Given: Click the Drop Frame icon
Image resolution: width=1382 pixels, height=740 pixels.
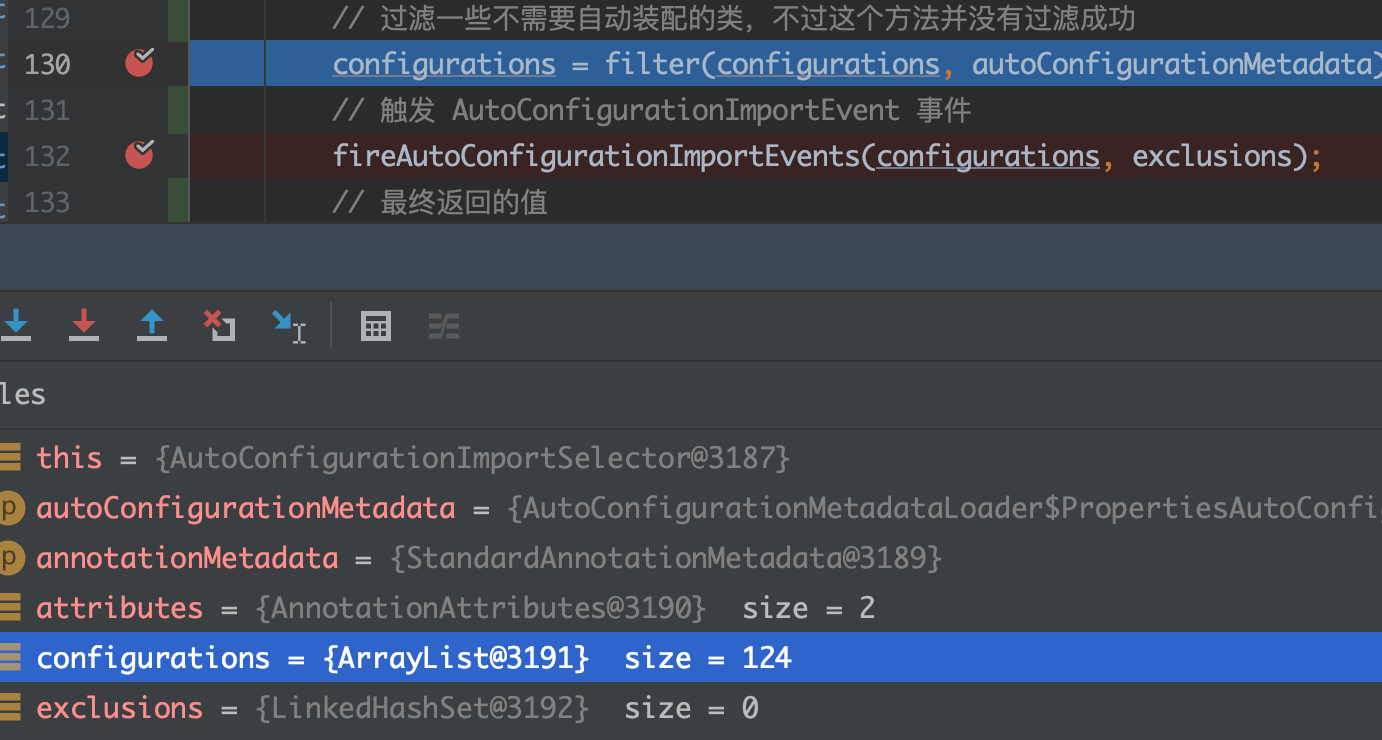Looking at the screenshot, I should tap(219, 325).
